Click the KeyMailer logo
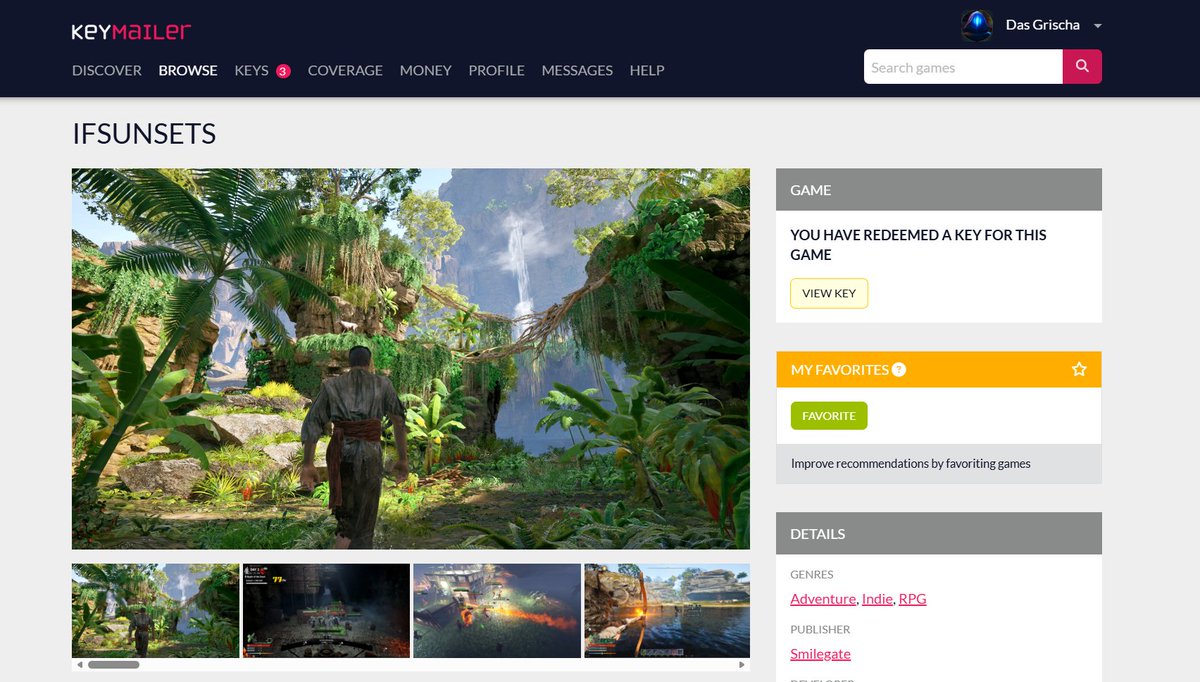1200x682 pixels. pyautogui.click(x=131, y=31)
